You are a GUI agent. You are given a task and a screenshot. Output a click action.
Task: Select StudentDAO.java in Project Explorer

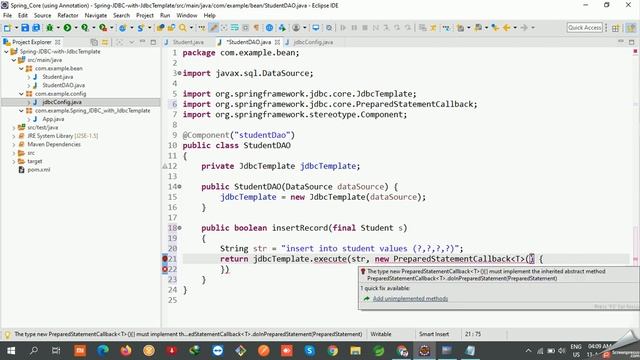click(x=63, y=85)
